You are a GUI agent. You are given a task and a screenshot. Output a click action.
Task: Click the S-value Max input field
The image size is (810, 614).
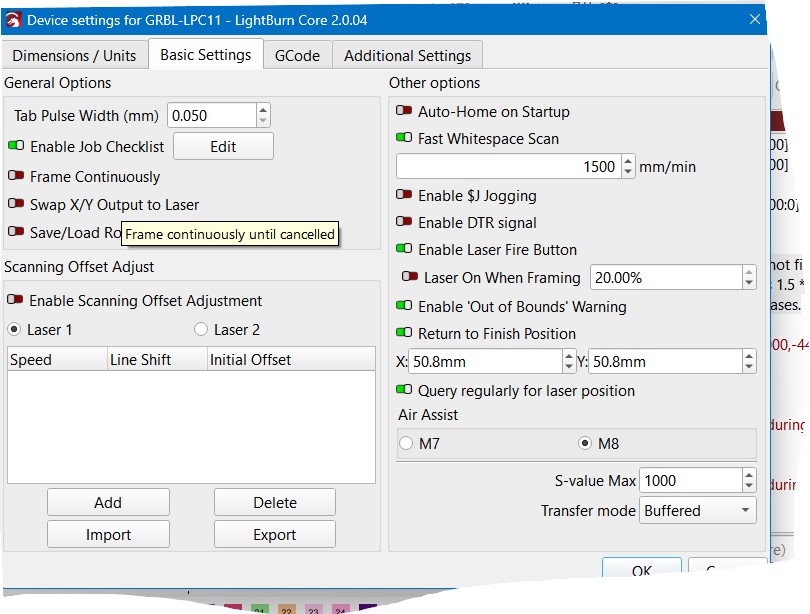690,481
